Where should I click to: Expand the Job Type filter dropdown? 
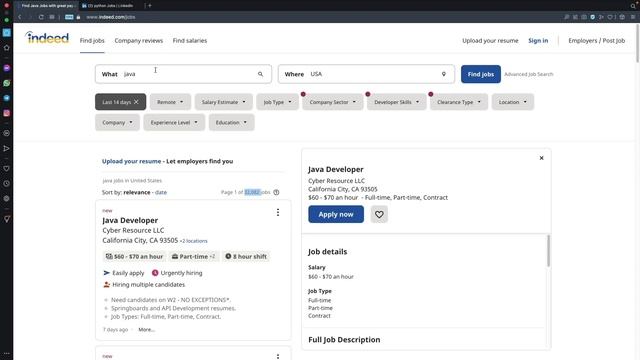[x=278, y=102]
